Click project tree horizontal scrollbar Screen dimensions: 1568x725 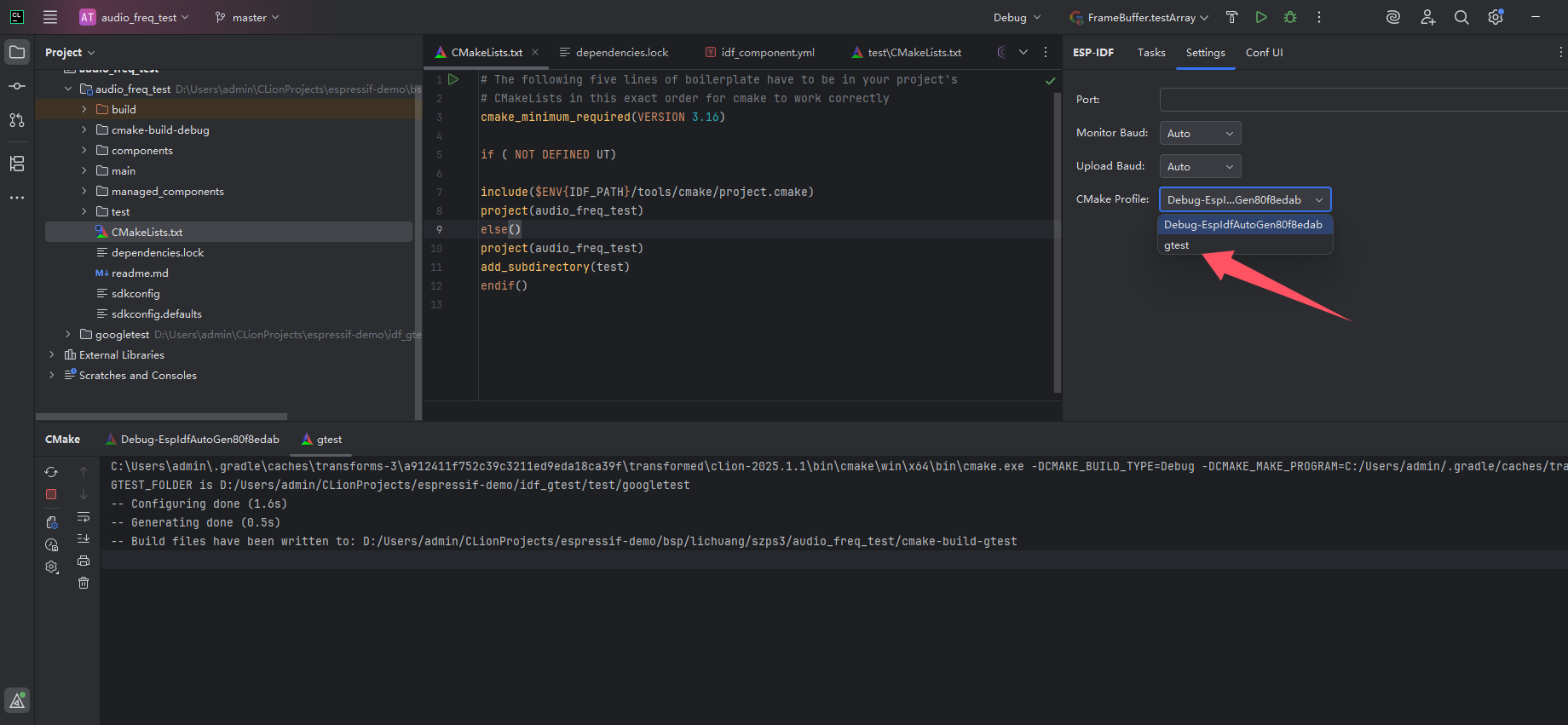[x=162, y=417]
